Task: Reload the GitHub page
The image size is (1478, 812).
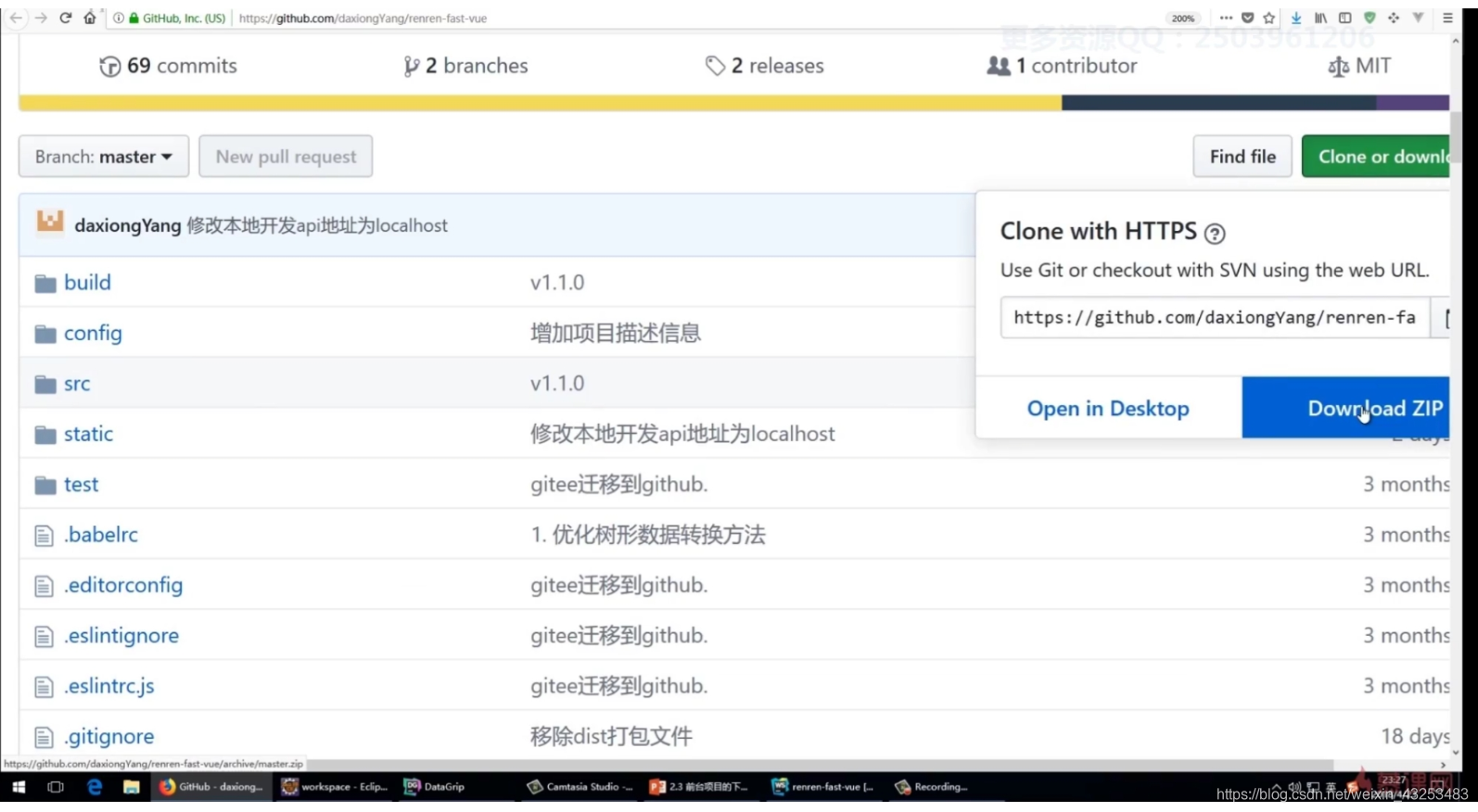Action: tap(65, 18)
